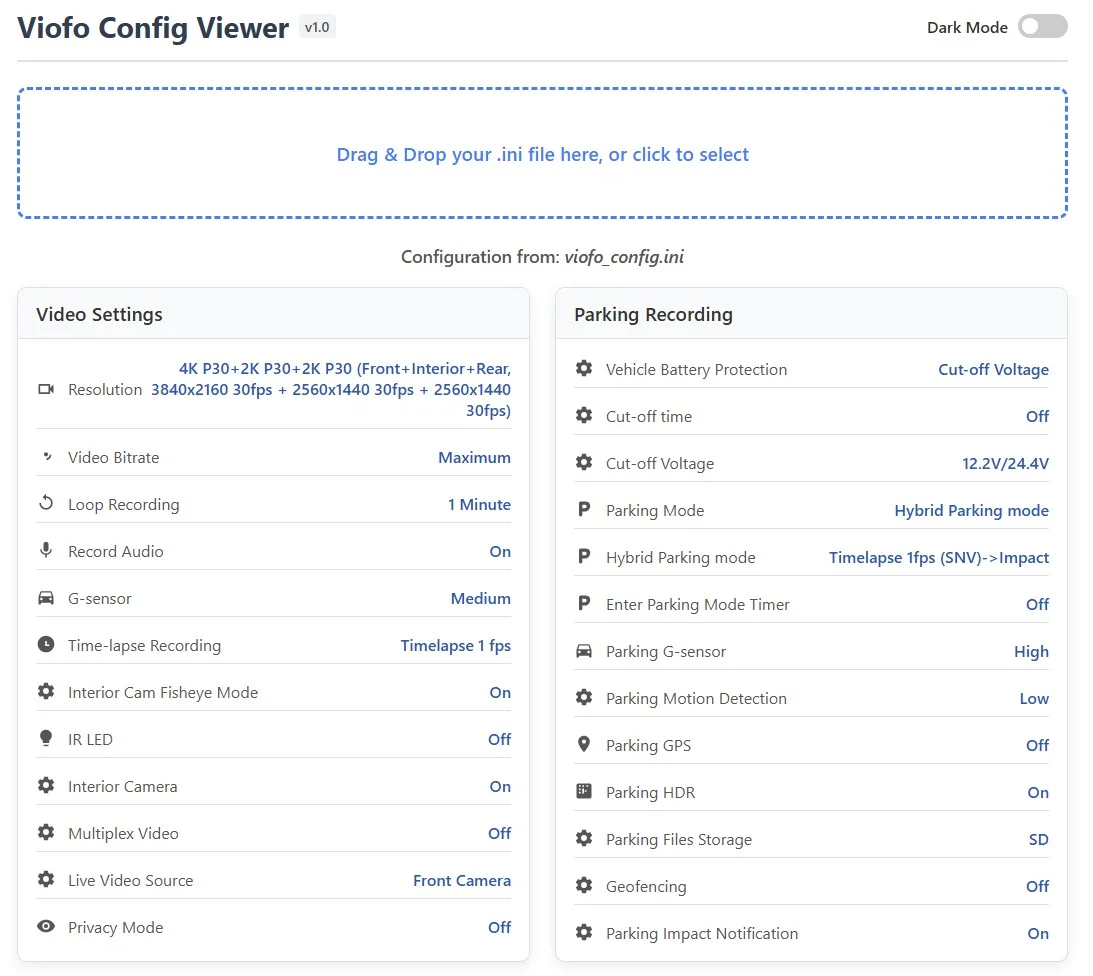Click the Video Bitrate Maximum value
This screenshot has height=976, width=1093.
(474, 457)
